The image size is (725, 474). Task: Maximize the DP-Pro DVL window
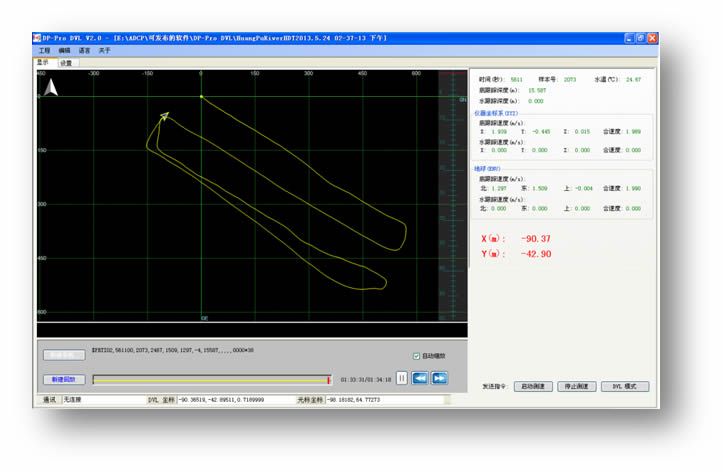pyautogui.click(x=641, y=38)
